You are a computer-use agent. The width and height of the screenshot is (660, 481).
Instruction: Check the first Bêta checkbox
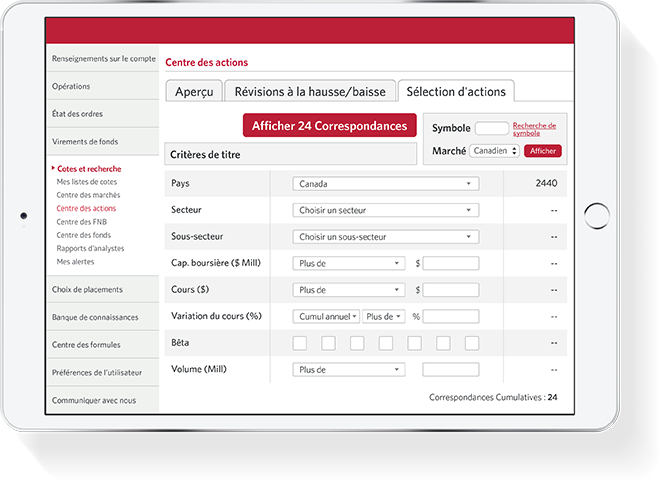tap(300, 343)
